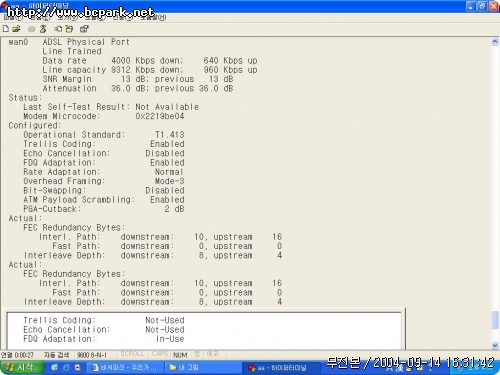
Task: Open the 비씨파크 browser taskbar button
Action: tap(125, 368)
